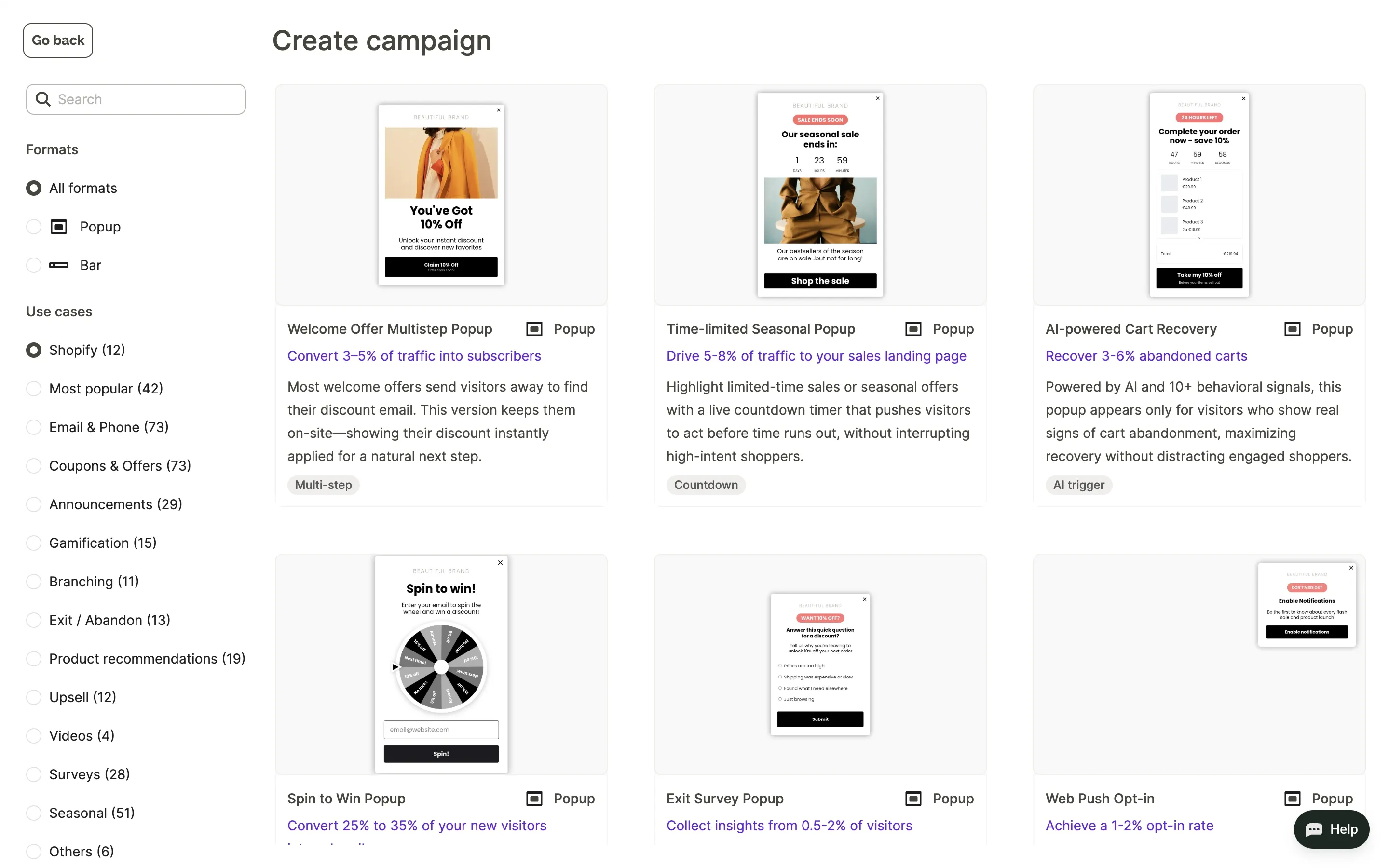The height and width of the screenshot is (868, 1389).
Task: Click Time-limited Seasonal Popup title
Action: (761, 329)
